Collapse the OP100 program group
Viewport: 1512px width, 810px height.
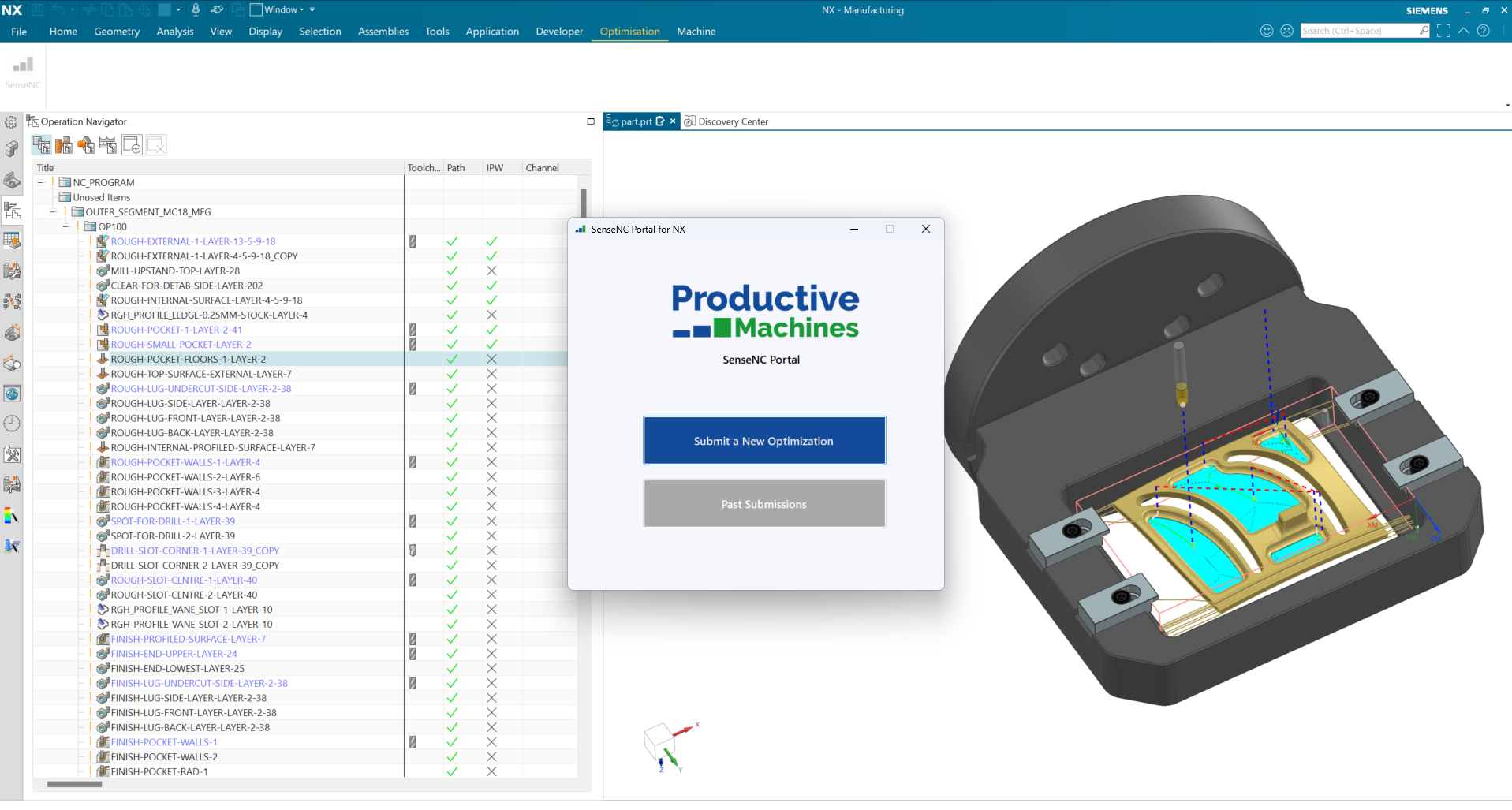pyautogui.click(x=66, y=226)
